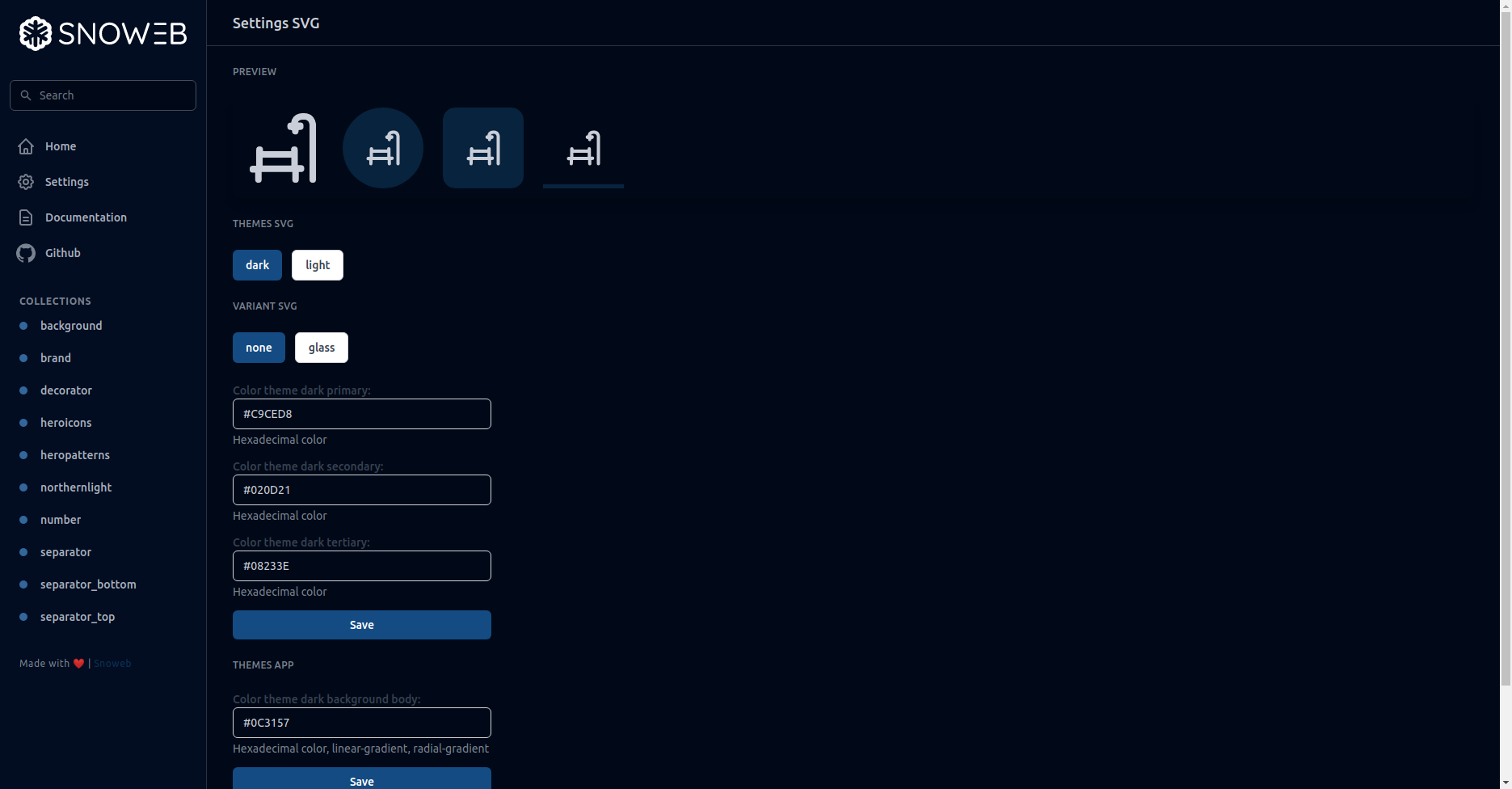This screenshot has width=1512, height=789.
Task: Select the plain bed icon preview
Action: [282, 148]
